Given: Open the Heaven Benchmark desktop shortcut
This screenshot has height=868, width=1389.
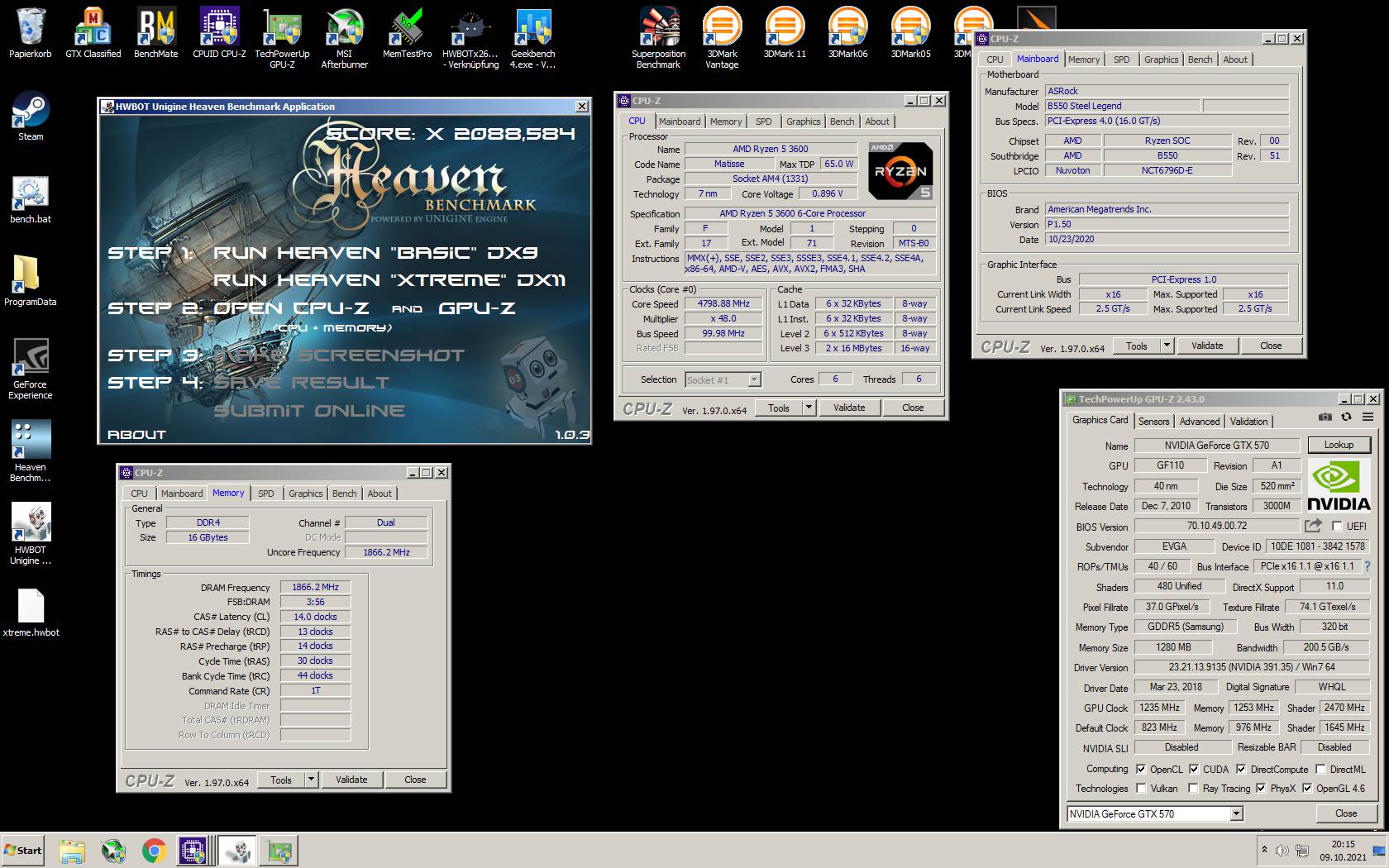Looking at the screenshot, I should pyautogui.click(x=31, y=451).
